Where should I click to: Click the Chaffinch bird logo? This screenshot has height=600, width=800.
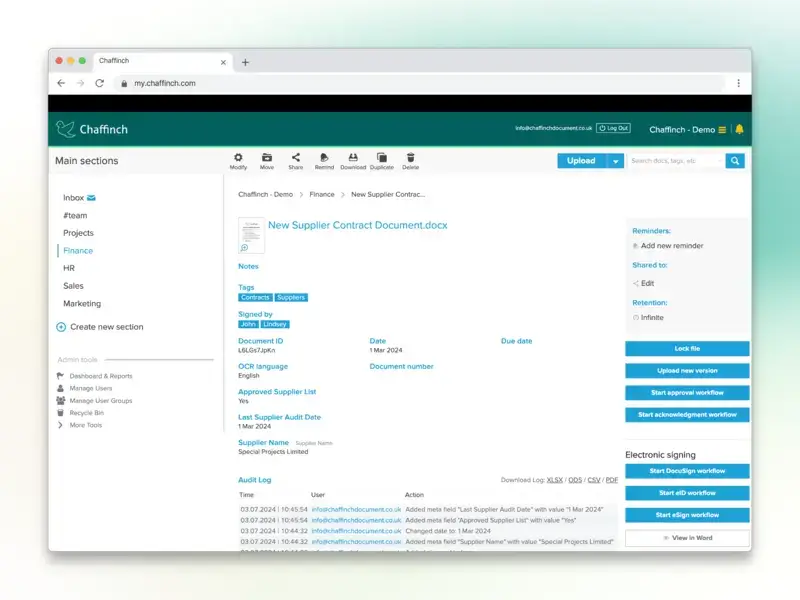(65, 129)
